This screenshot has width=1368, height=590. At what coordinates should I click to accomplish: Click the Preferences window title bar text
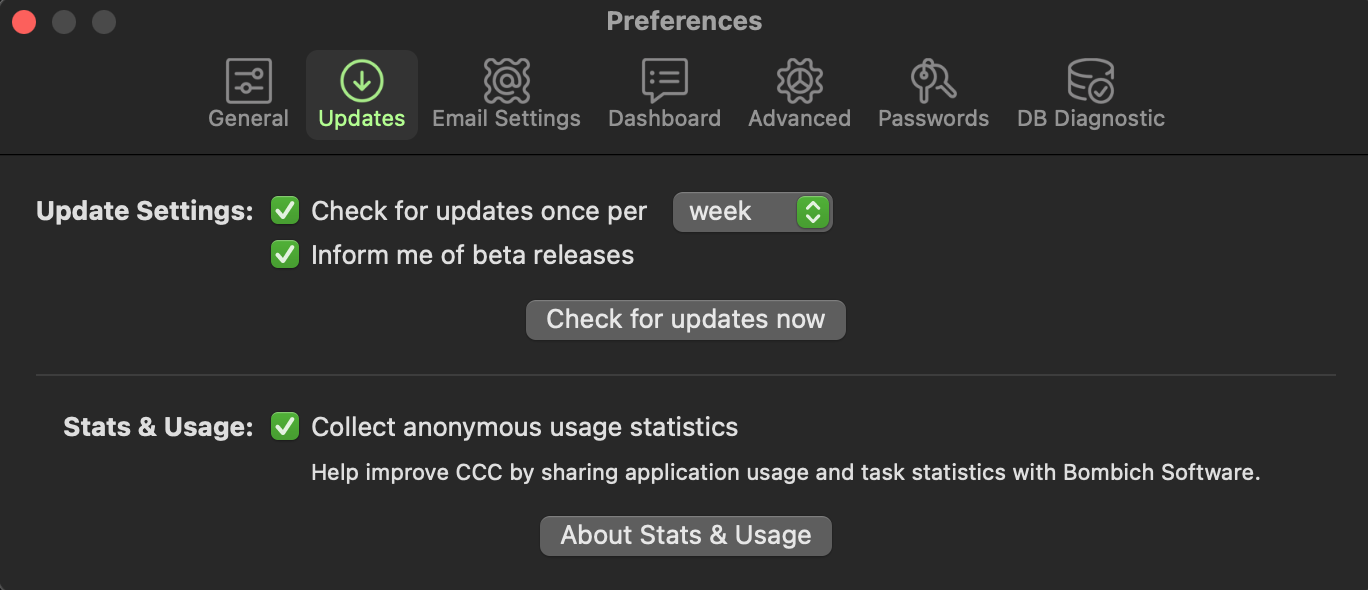[684, 21]
